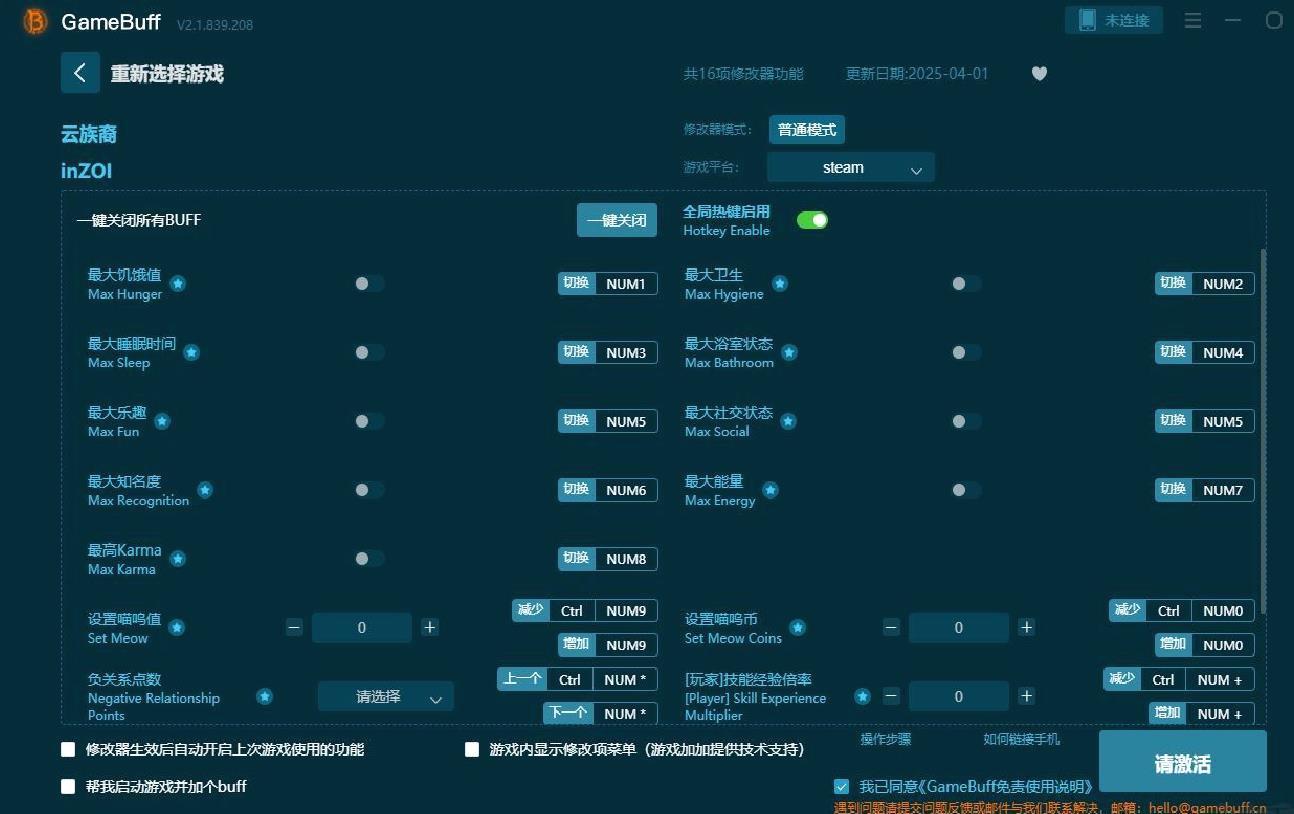Image resolution: width=1294 pixels, height=814 pixels.
Task: Click the NUM4 hotkey for Max Bathroom
Action: (1223, 353)
